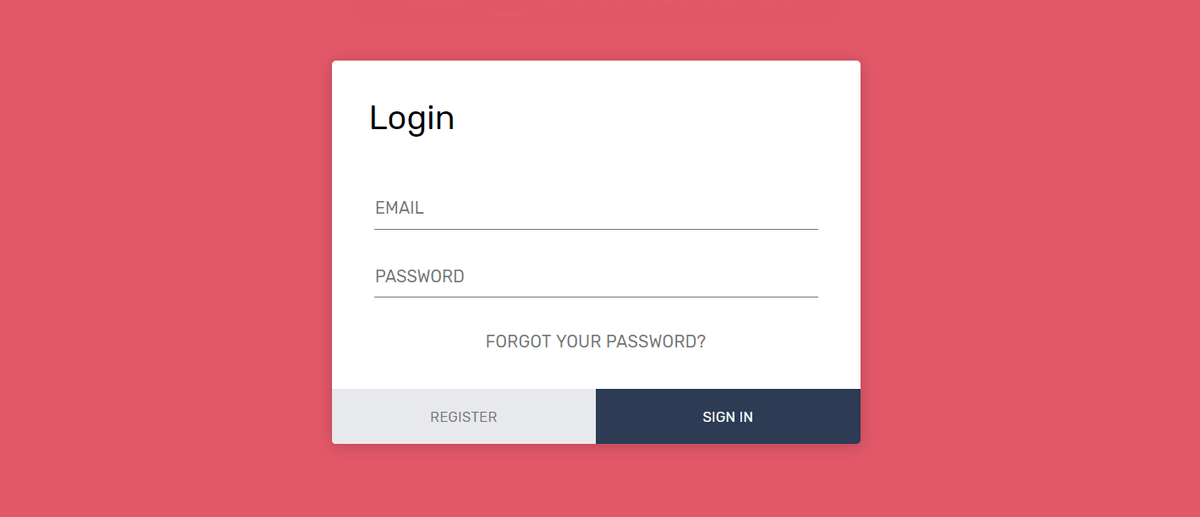Open the FORGOT YOUR PASSWORD? link
Image resolution: width=1200 pixels, height=517 pixels.
click(596, 341)
